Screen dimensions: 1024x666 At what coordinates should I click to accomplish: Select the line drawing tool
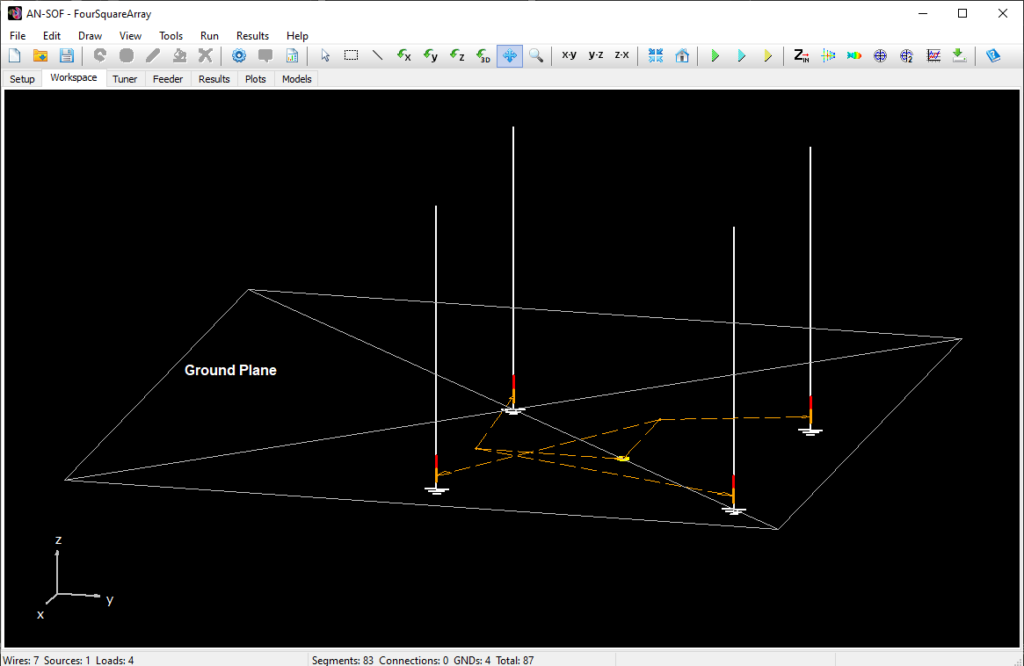[377, 55]
